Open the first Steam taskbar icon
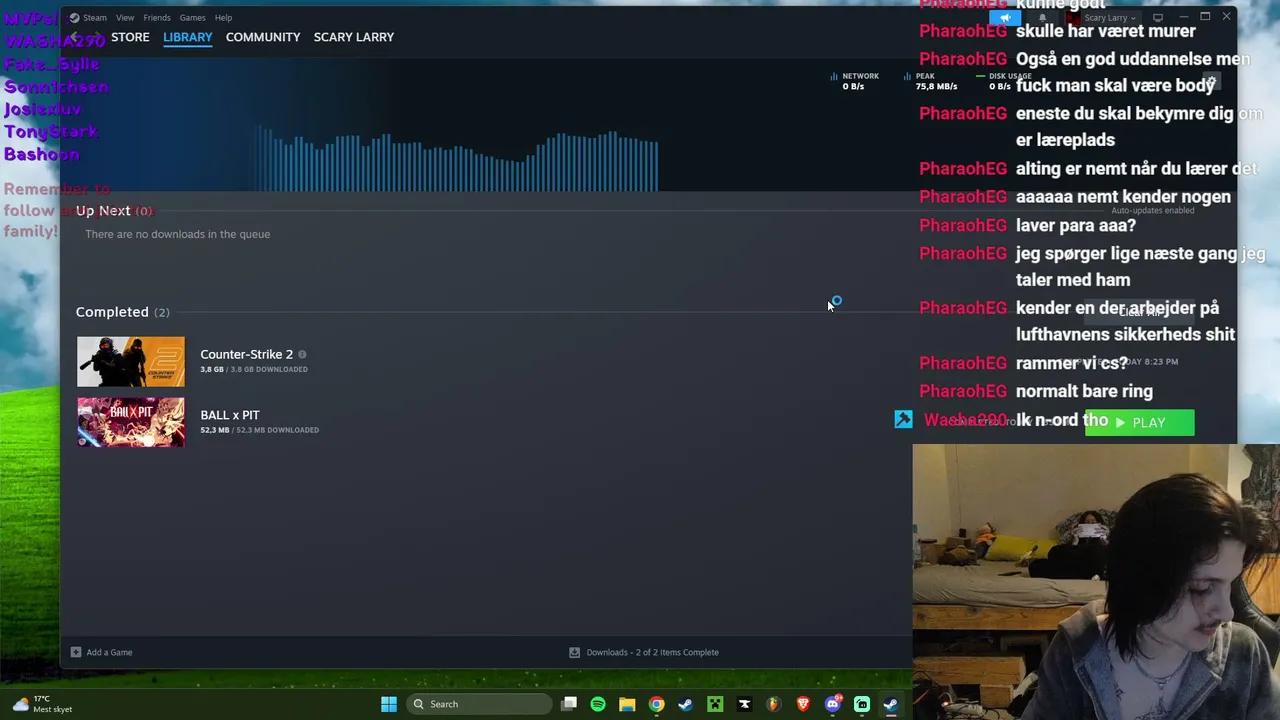The height and width of the screenshot is (720, 1280). click(x=685, y=704)
